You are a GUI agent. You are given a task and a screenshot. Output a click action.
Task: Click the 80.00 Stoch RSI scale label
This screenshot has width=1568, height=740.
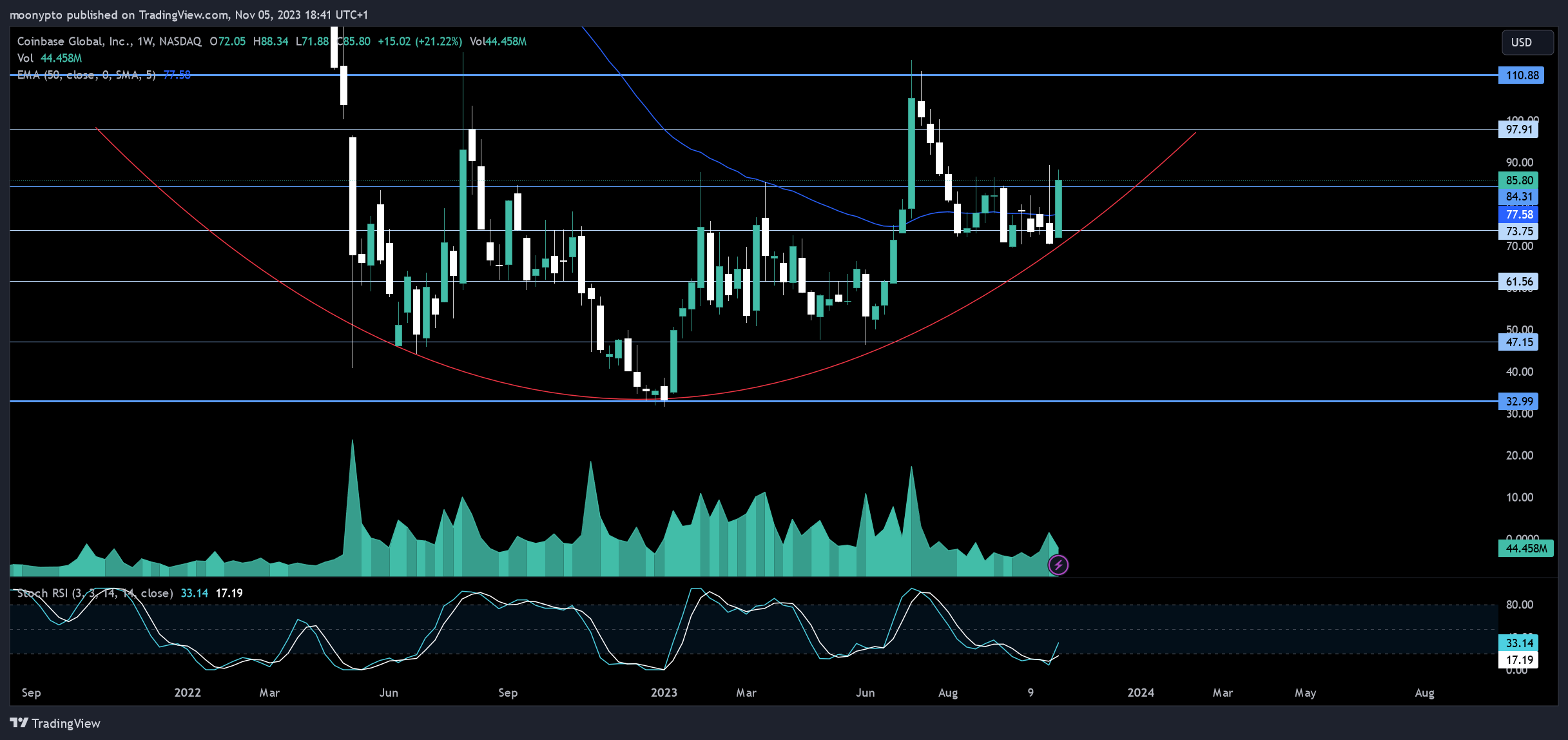pyautogui.click(x=1519, y=605)
